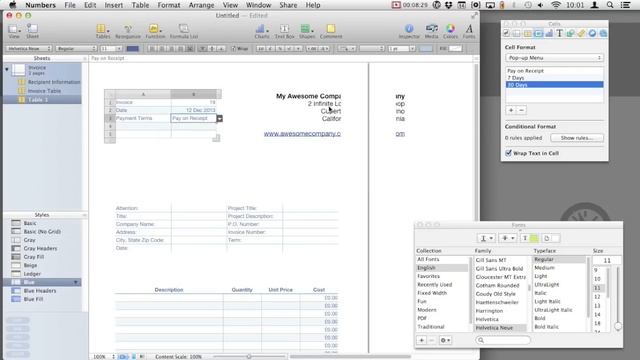Switch to Graphic inspector tab
The width and height of the screenshot is (640, 360).
pos(570,33)
